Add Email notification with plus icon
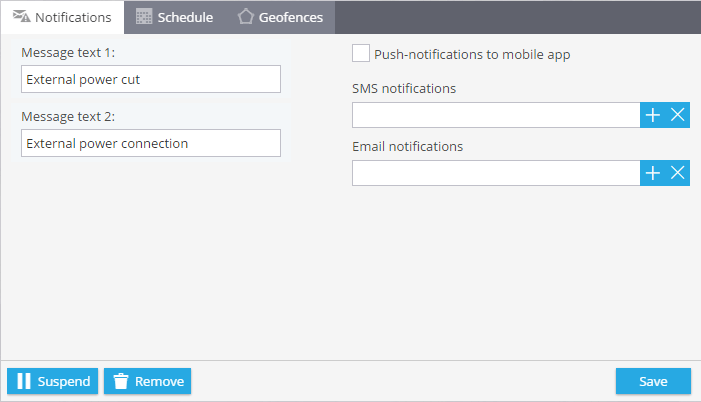Viewport: 701px width, 402px height. point(653,173)
